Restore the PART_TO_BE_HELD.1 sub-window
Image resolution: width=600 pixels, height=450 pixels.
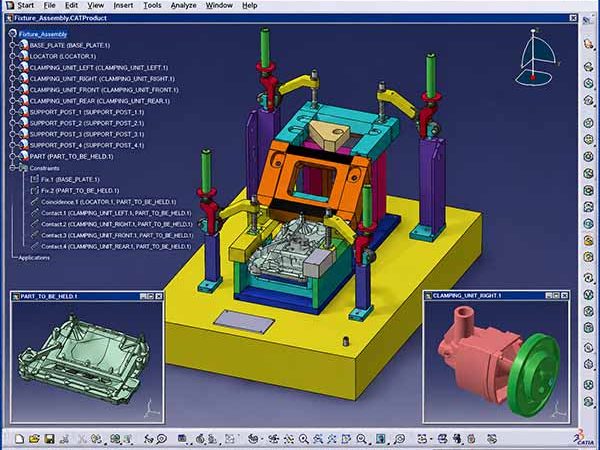pyautogui.click(x=150, y=296)
